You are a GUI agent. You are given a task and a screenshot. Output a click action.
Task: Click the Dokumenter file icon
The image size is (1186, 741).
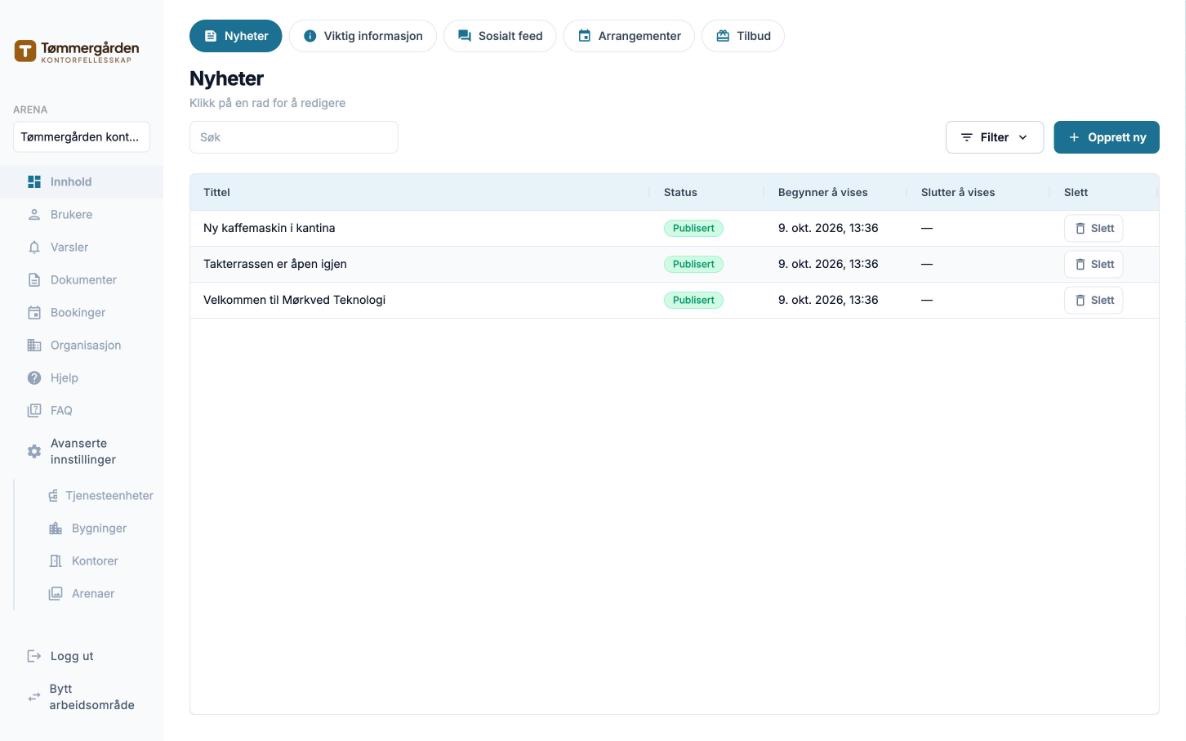[34, 280]
